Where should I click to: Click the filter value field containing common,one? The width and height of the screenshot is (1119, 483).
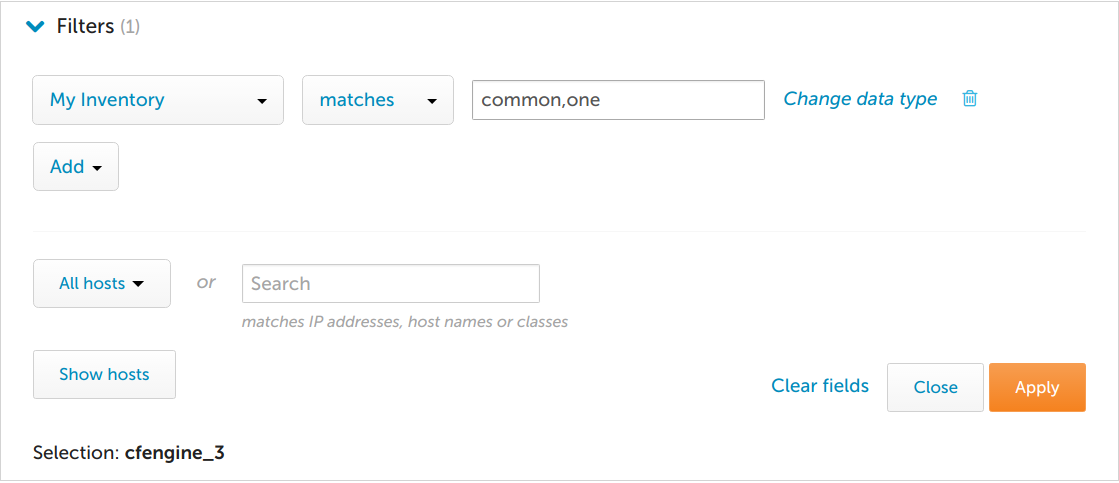click(x=617, y=100)
